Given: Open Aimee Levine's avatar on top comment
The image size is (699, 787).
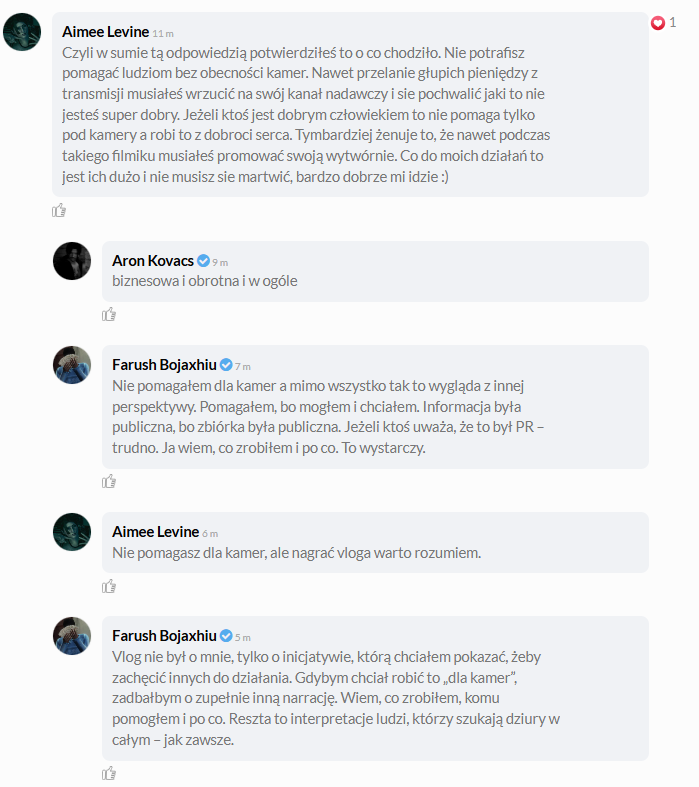Looking at the screenshot, I should coord(22,32).
